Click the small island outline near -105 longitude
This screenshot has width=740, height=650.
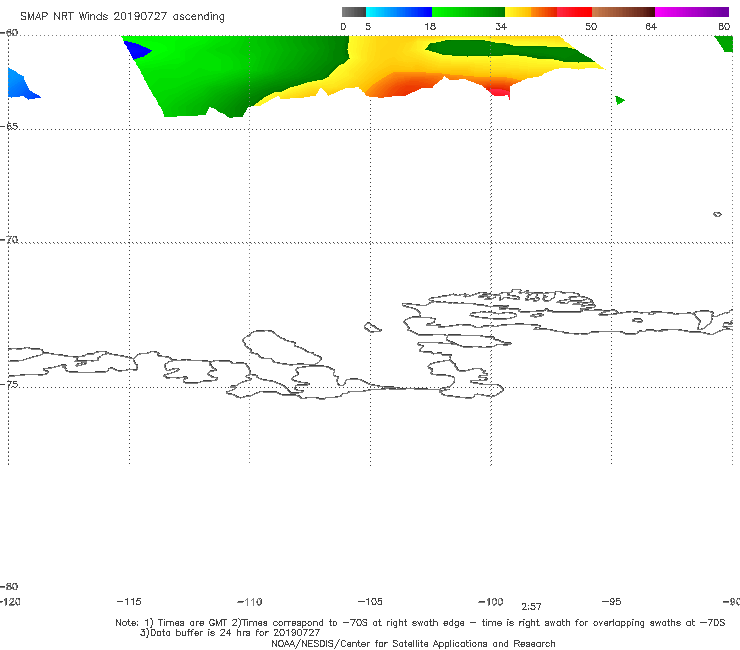point(372,327)
